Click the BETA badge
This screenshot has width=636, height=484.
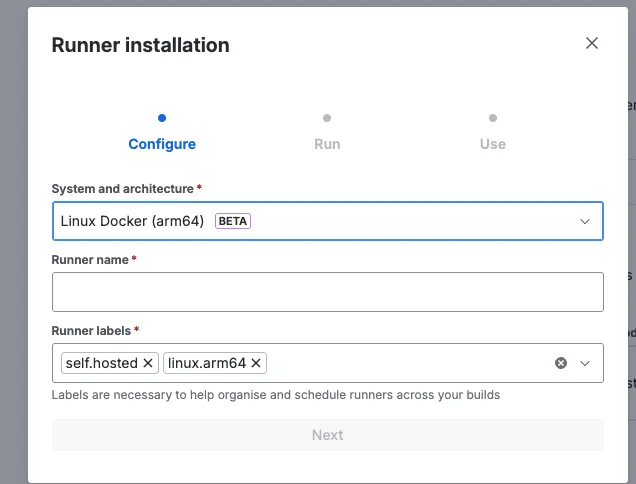[x=233, y=221]
